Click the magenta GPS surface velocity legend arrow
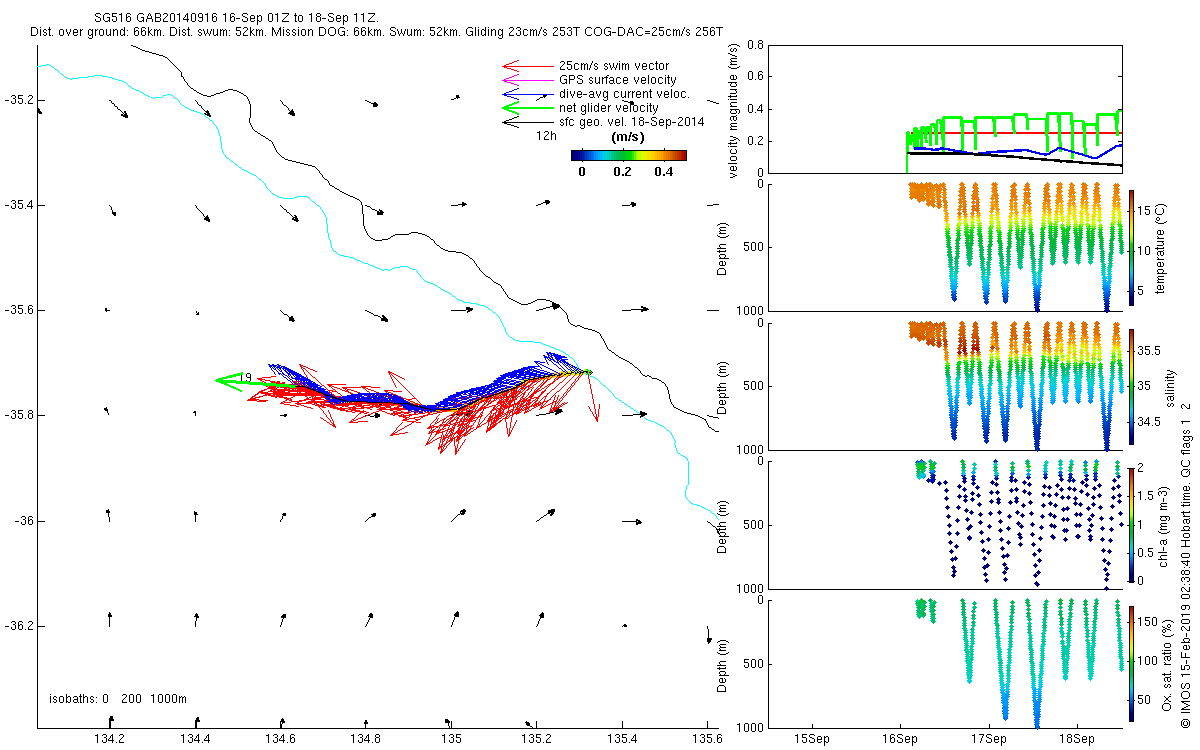Image resolution: width=1200 pixels, height=750 pixels. [527, 79]
